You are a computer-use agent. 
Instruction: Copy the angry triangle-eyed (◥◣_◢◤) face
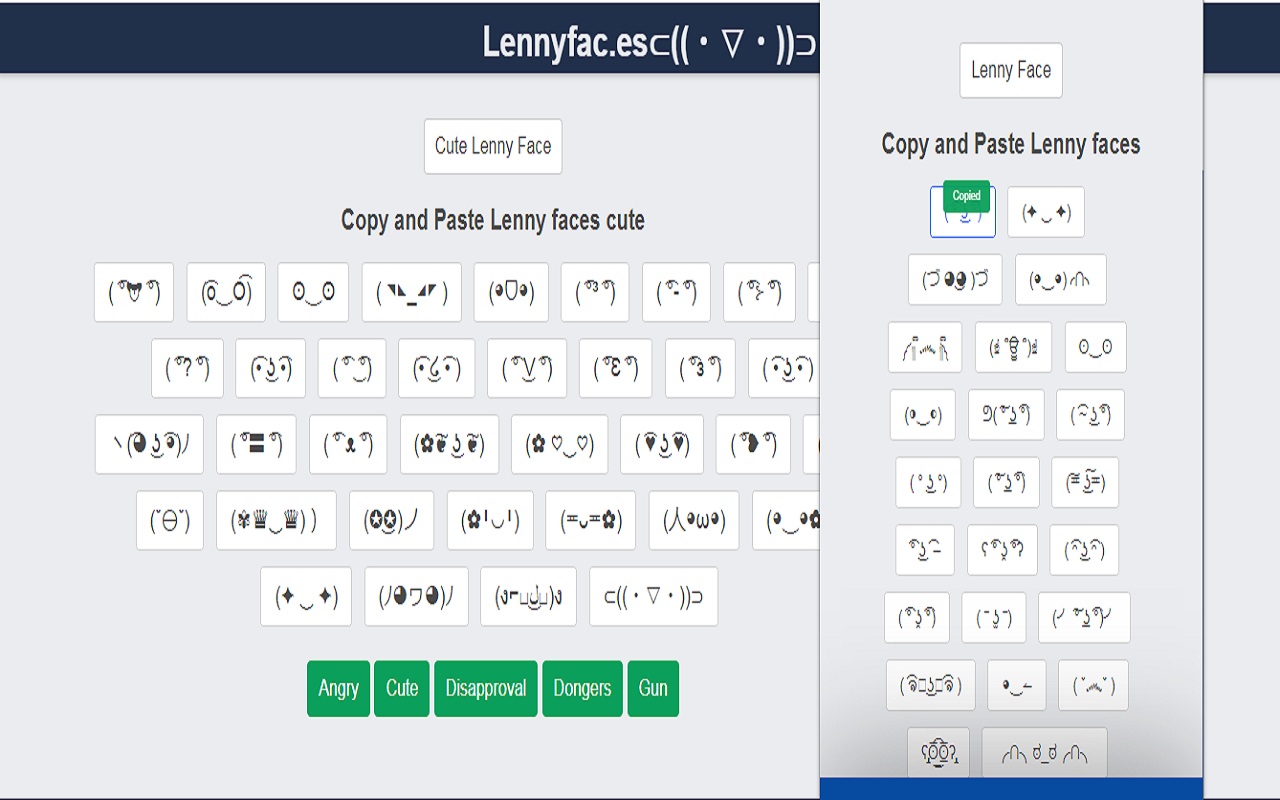click(412, 292)
